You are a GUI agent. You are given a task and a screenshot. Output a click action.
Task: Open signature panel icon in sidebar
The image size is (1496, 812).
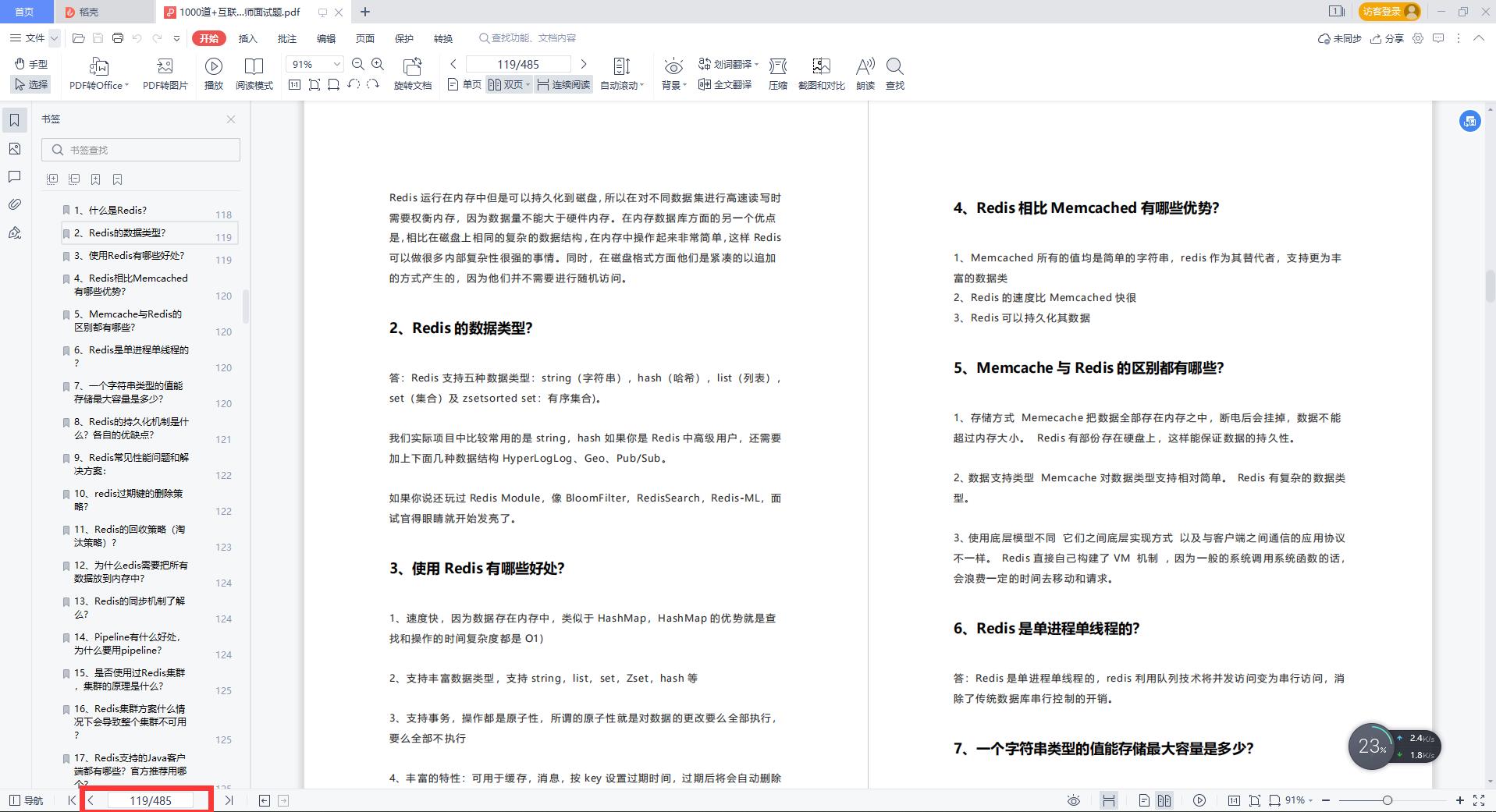(x=14, y=232)
